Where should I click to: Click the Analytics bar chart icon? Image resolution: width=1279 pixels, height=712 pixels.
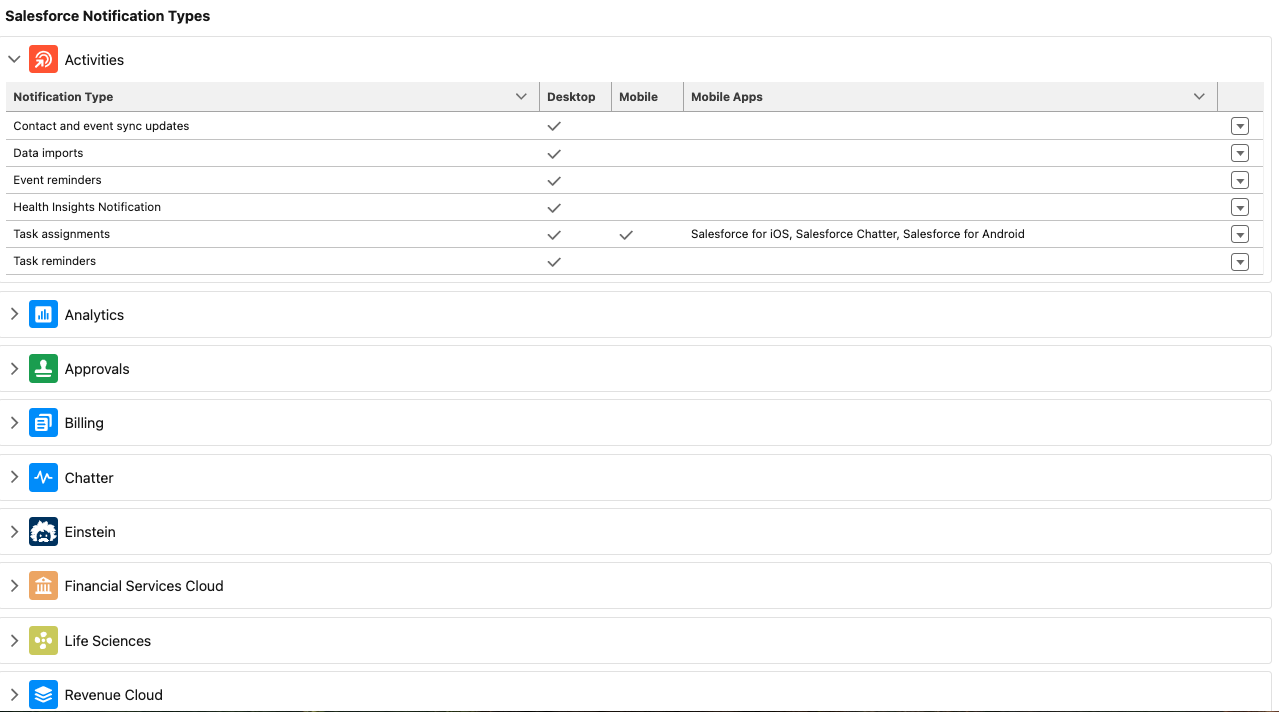point(43,314)
